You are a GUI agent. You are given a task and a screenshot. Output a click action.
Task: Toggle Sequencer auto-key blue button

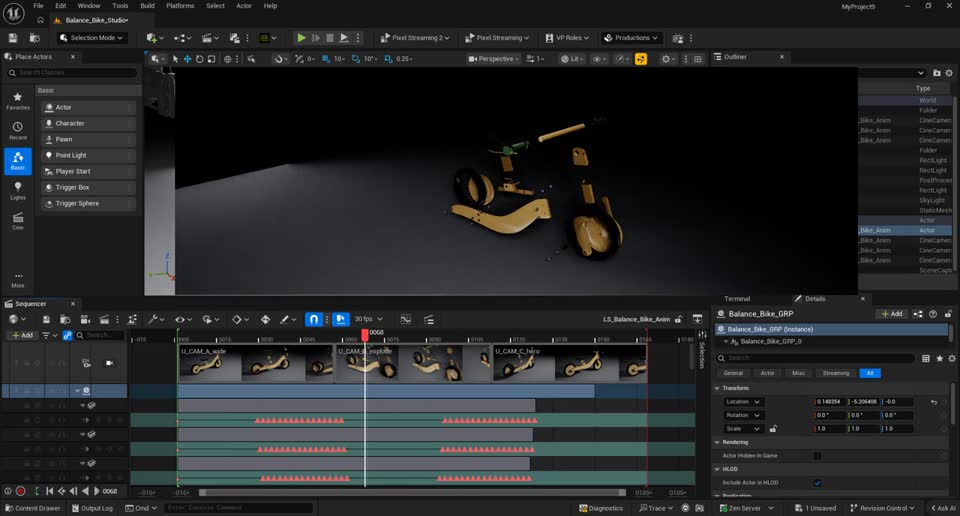pos(340,320)
